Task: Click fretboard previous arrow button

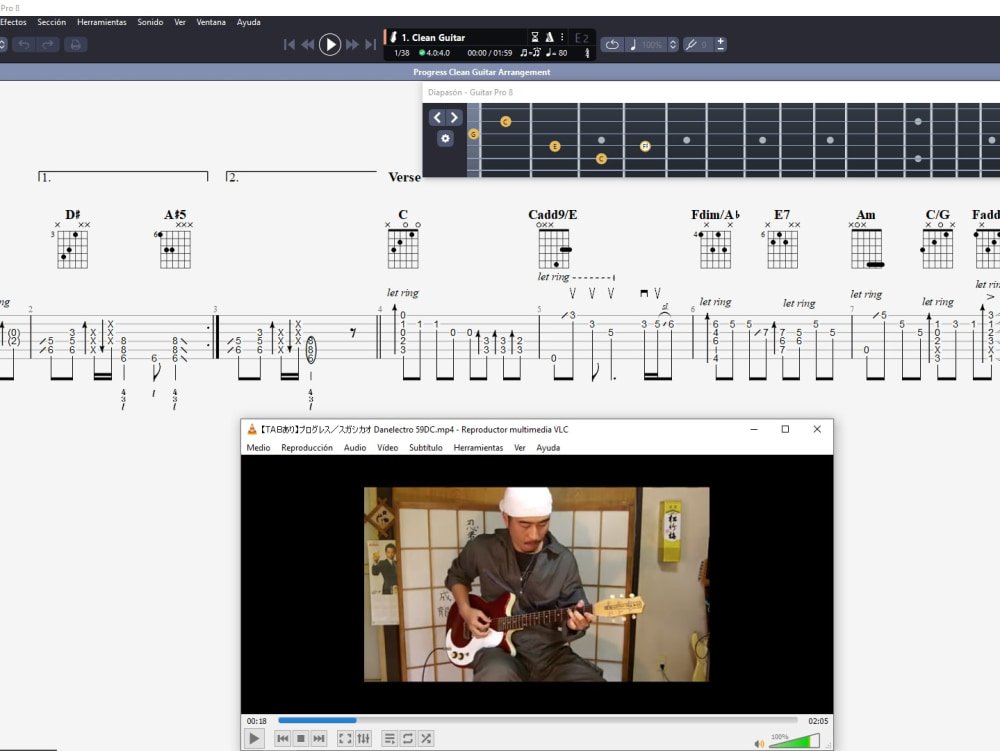Action: coord(437,117)
